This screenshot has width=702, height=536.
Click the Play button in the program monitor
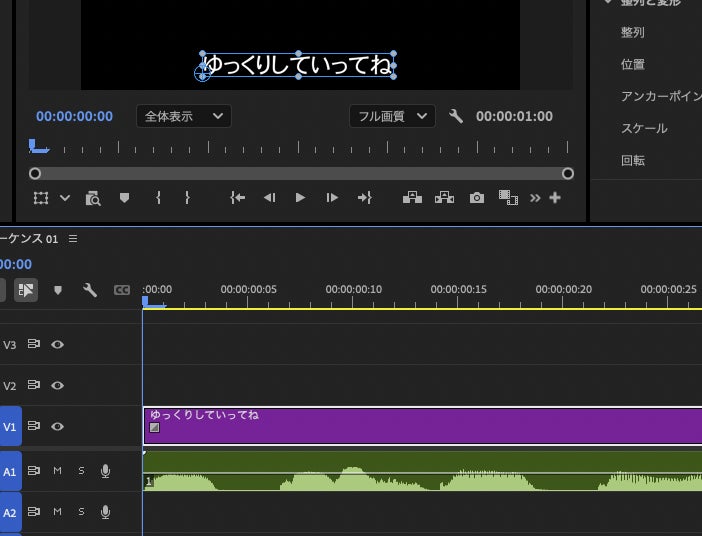point(300,197)
